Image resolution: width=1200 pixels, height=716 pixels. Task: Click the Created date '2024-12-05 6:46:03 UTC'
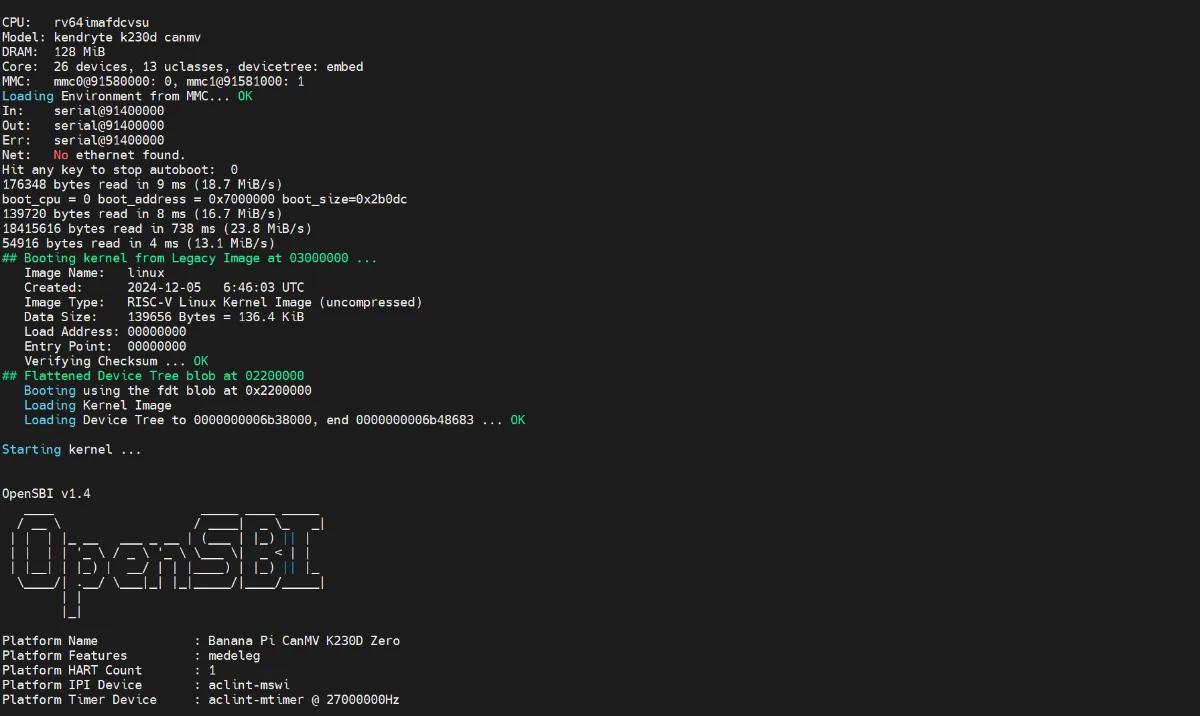coord(216,287)
